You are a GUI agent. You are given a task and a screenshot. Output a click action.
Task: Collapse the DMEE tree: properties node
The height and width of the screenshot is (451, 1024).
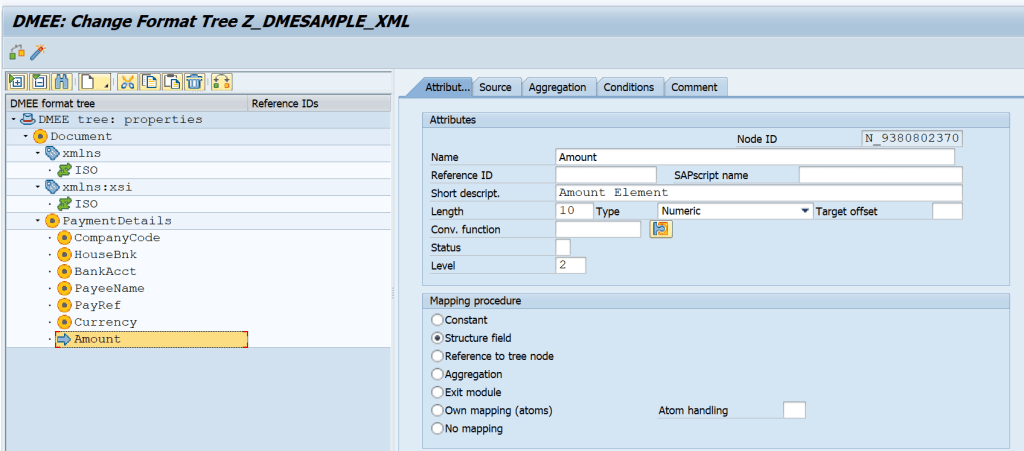point(14,119)
